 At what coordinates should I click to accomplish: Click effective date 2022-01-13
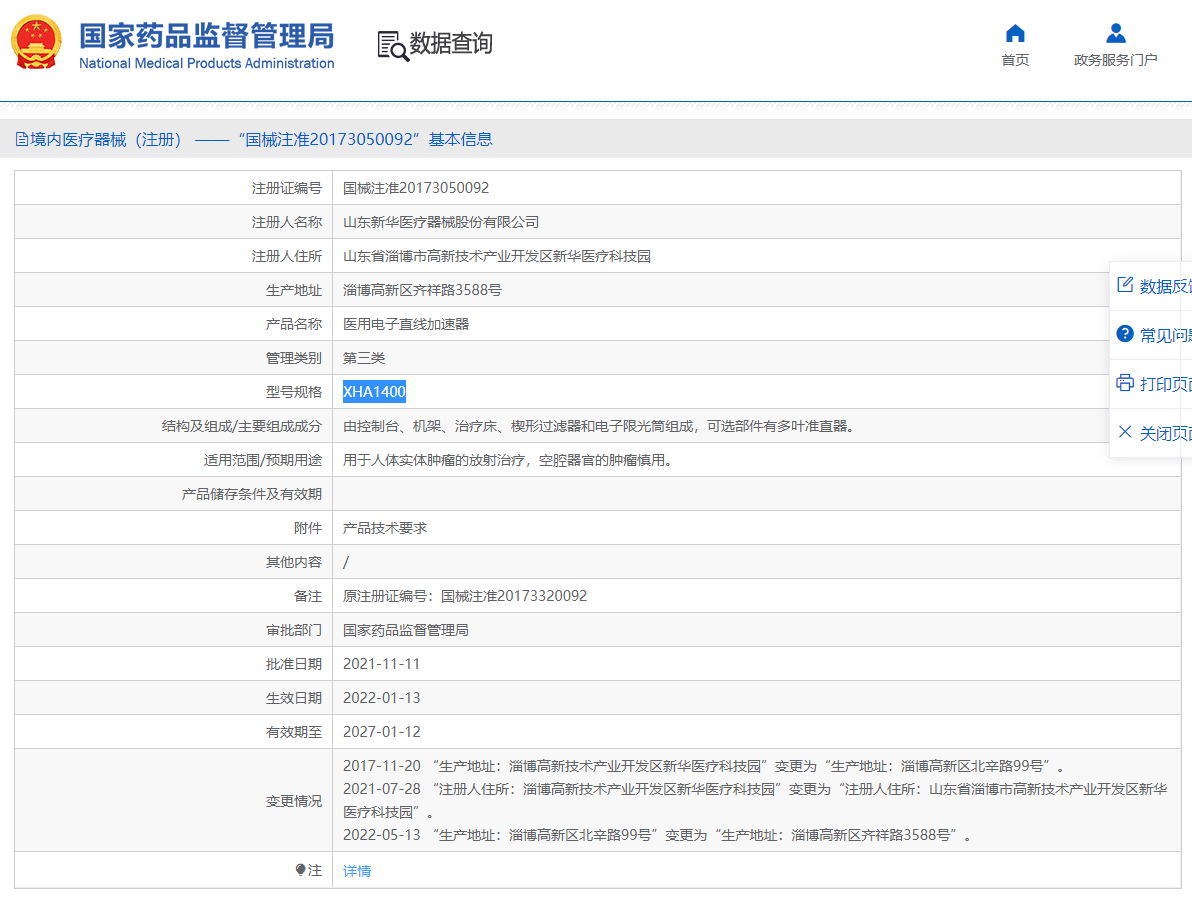[381, 698]
